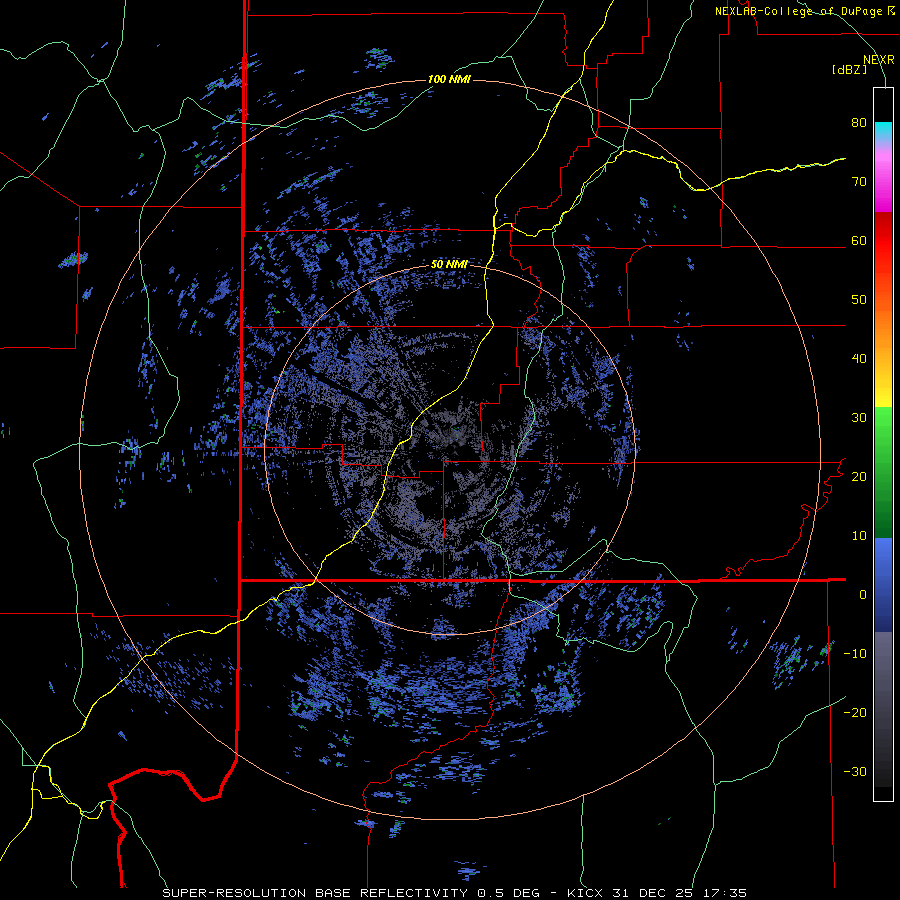Click the 50 value on the dBZ scale

click(859, 300)
